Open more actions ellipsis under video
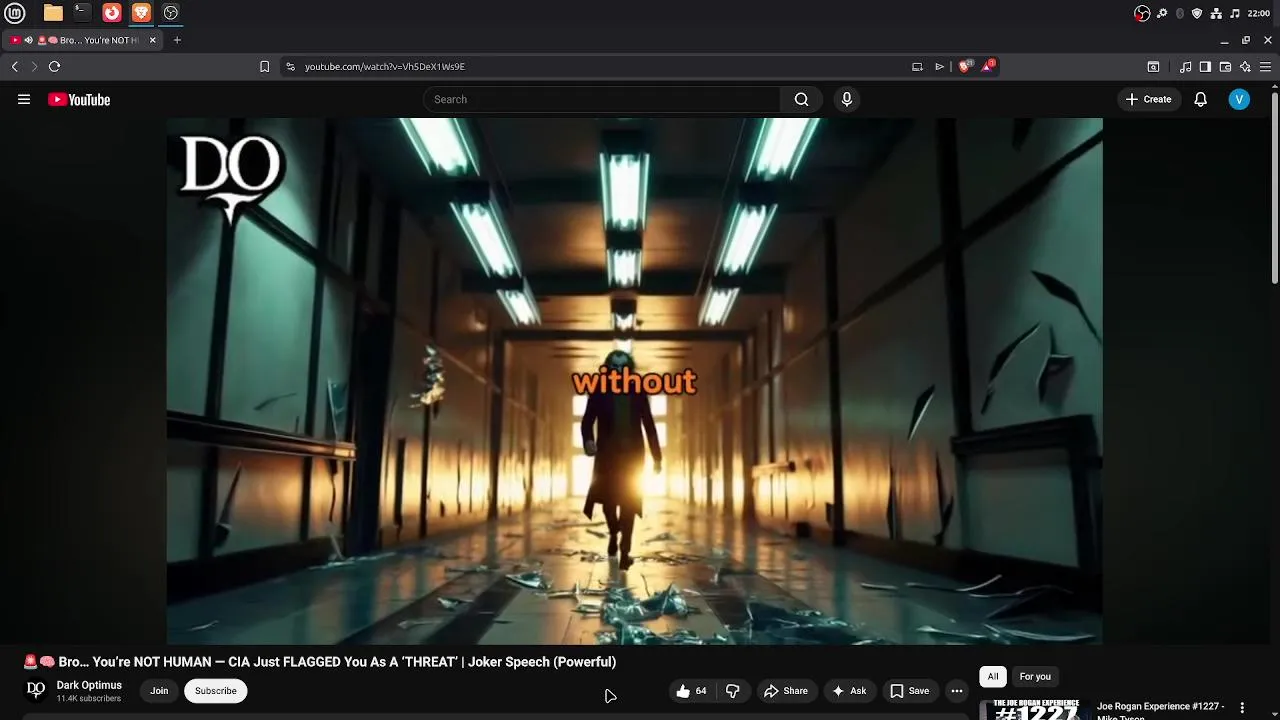 click(x=957, y=691)
